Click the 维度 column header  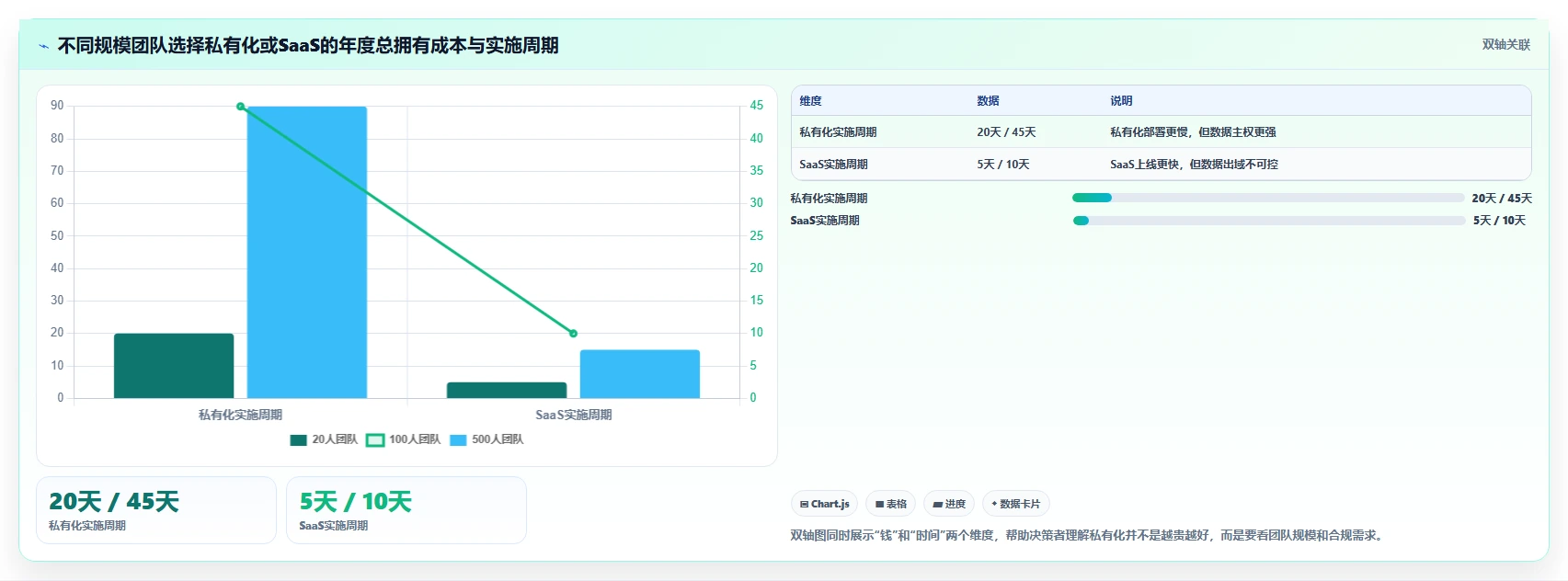click(x=810, y=101)
